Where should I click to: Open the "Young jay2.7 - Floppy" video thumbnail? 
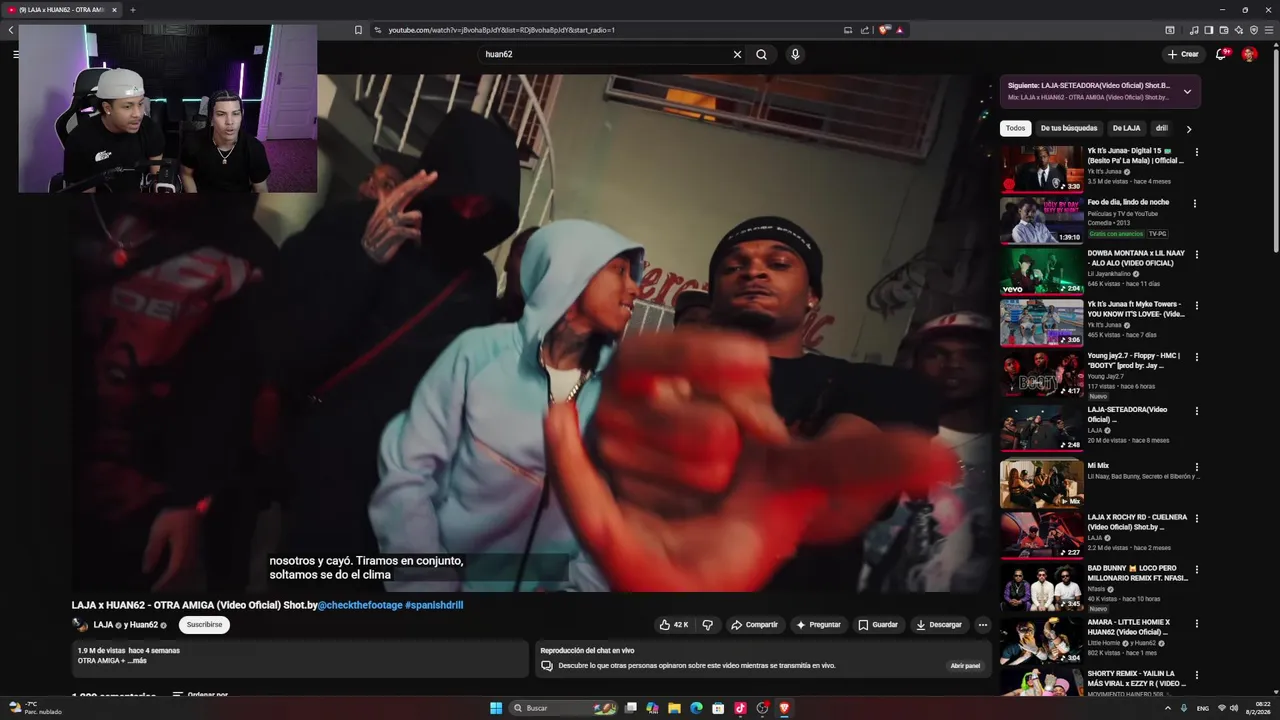[1041, 374]
